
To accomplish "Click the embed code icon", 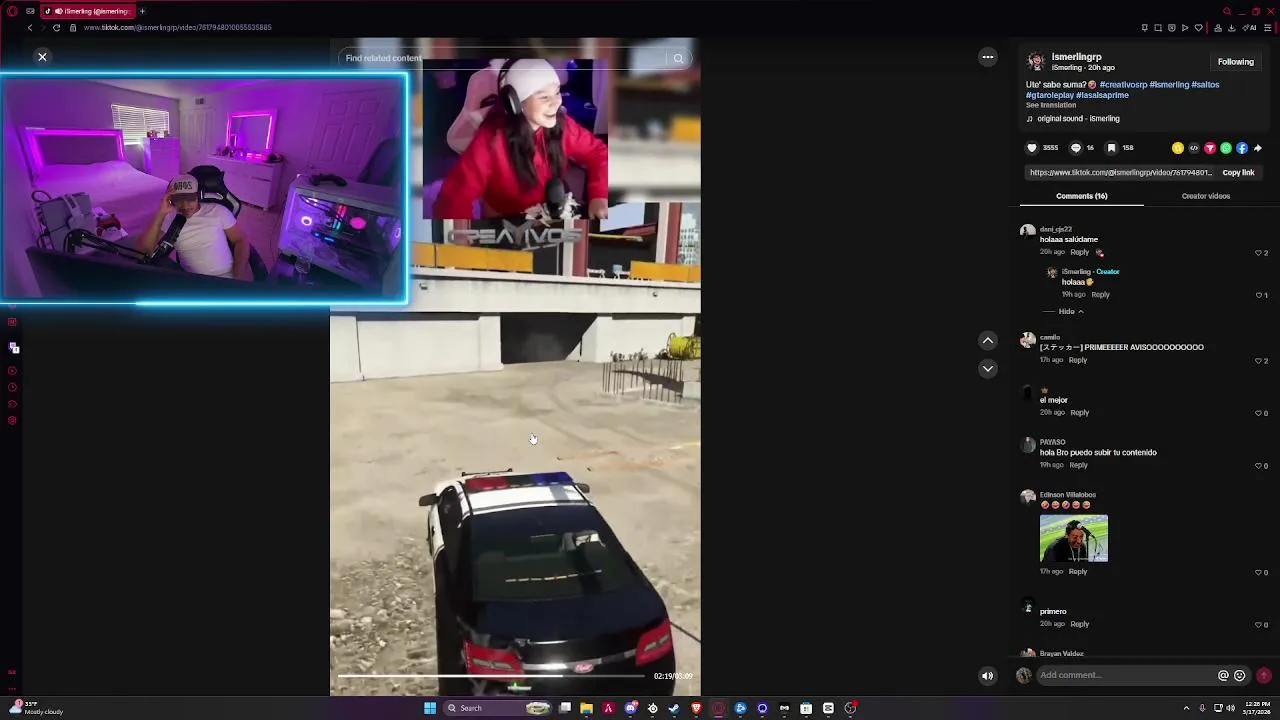I will [1194, 148].
